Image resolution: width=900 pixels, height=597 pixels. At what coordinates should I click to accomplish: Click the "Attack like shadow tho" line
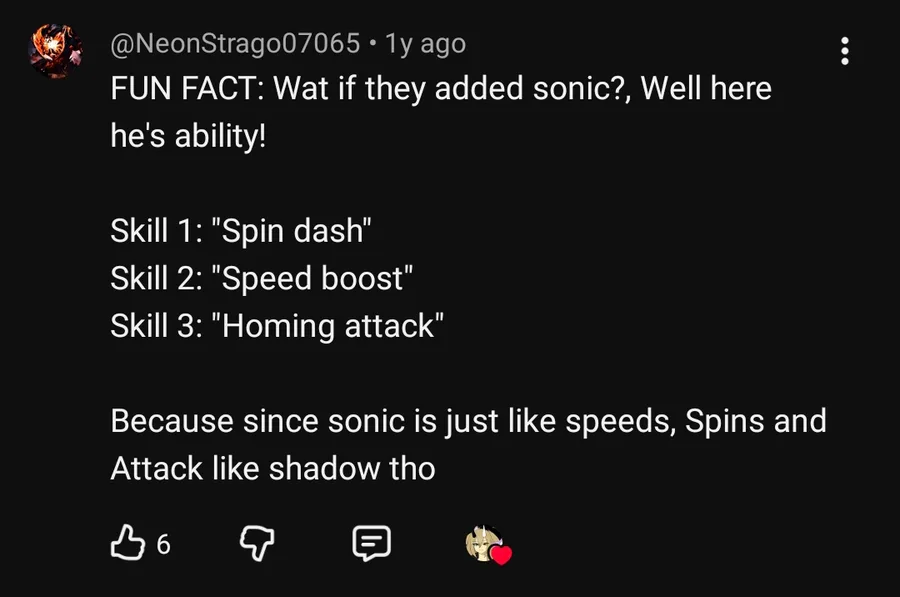[272, 467]
